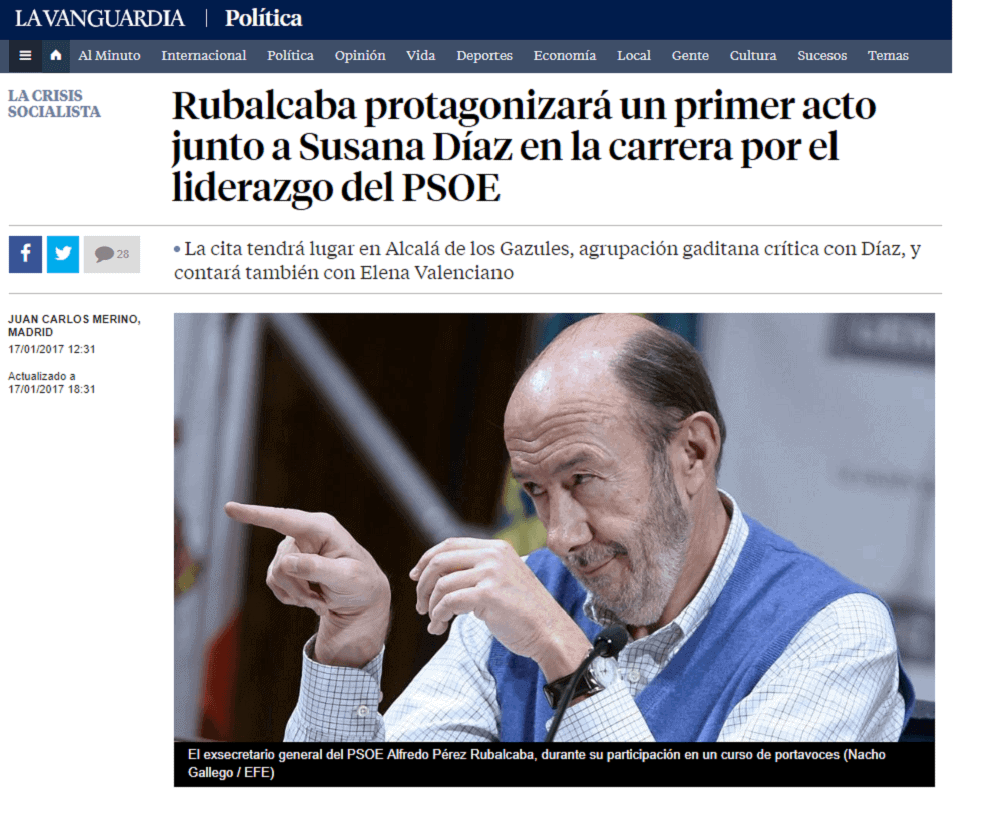Go to the Opinión section

360,55
